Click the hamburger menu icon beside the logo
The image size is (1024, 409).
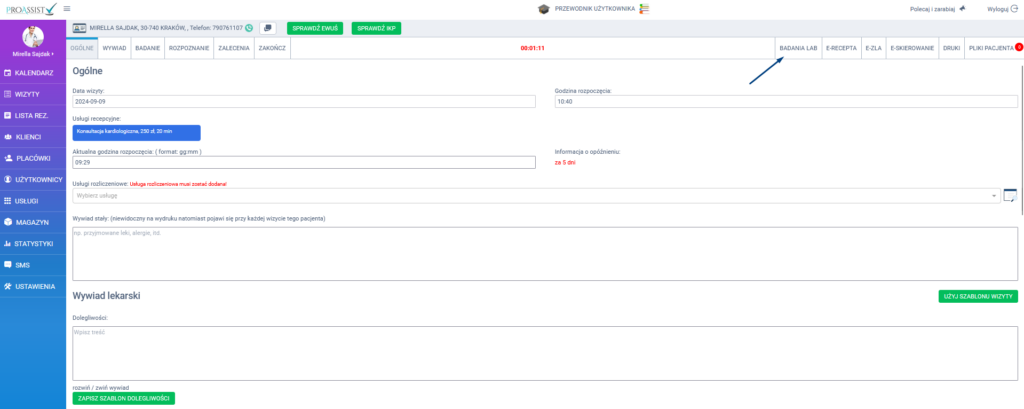(66, 8)
